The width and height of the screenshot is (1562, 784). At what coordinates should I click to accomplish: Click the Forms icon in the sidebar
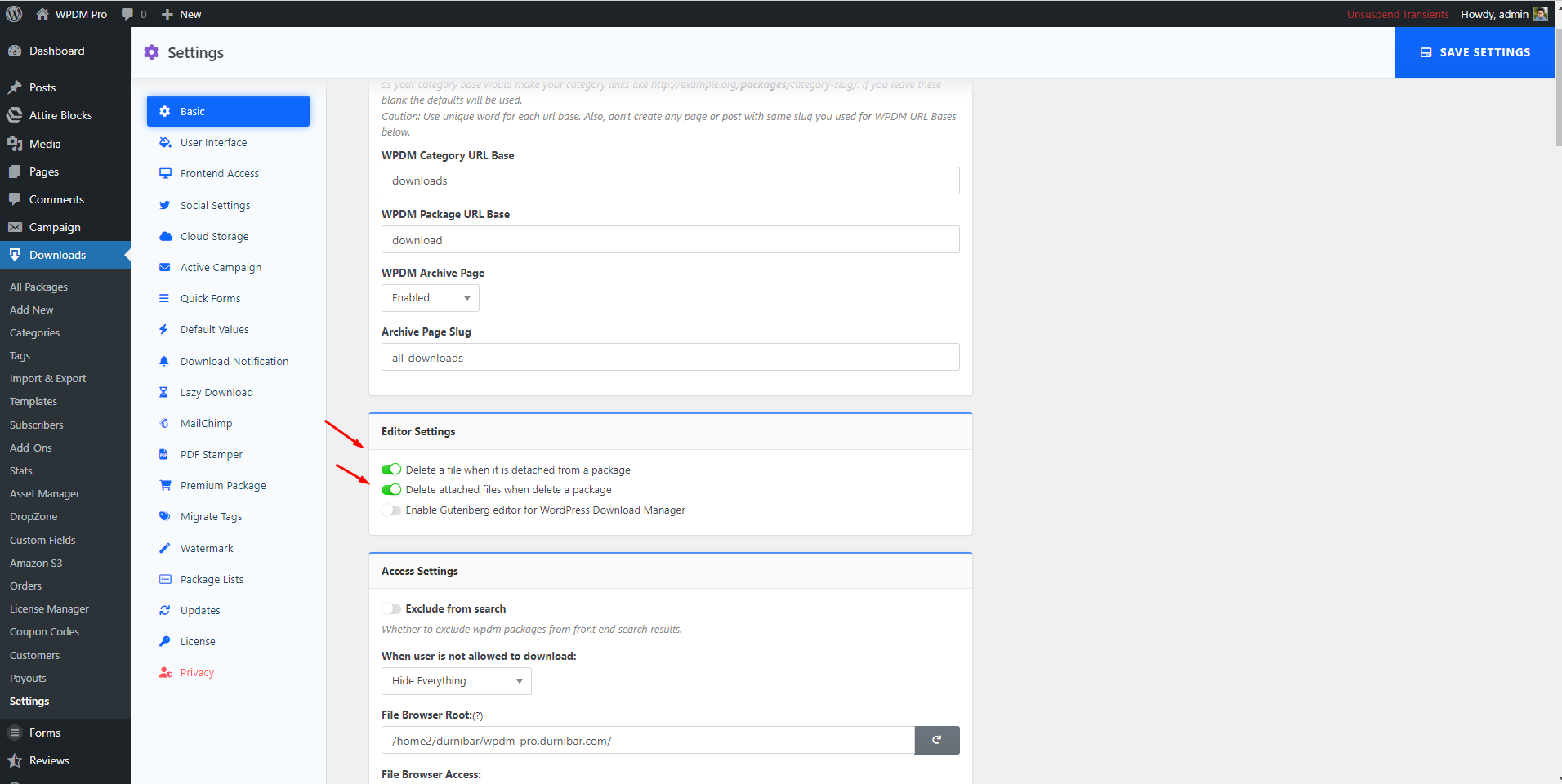click(x=15, y=733)
